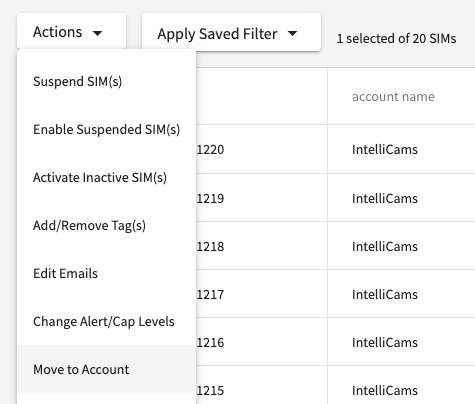Click IntelliCams account in row 1218
Viewport: 475px width, 404px height.
tap(385, 247)
